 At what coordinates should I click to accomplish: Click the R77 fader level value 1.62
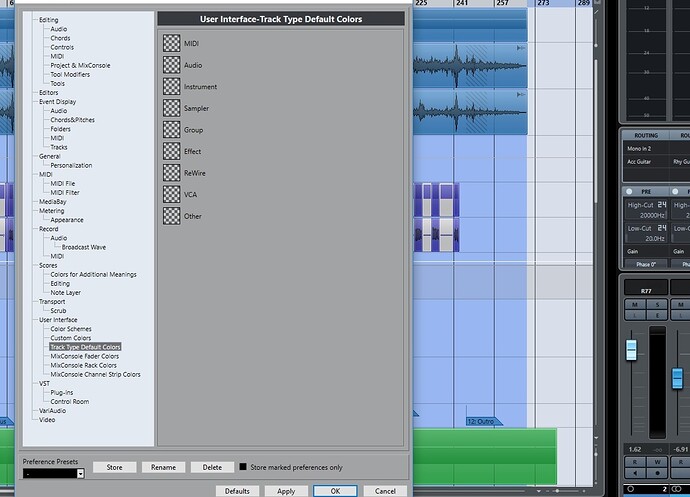pyautogui.click(x=635, y=449)
